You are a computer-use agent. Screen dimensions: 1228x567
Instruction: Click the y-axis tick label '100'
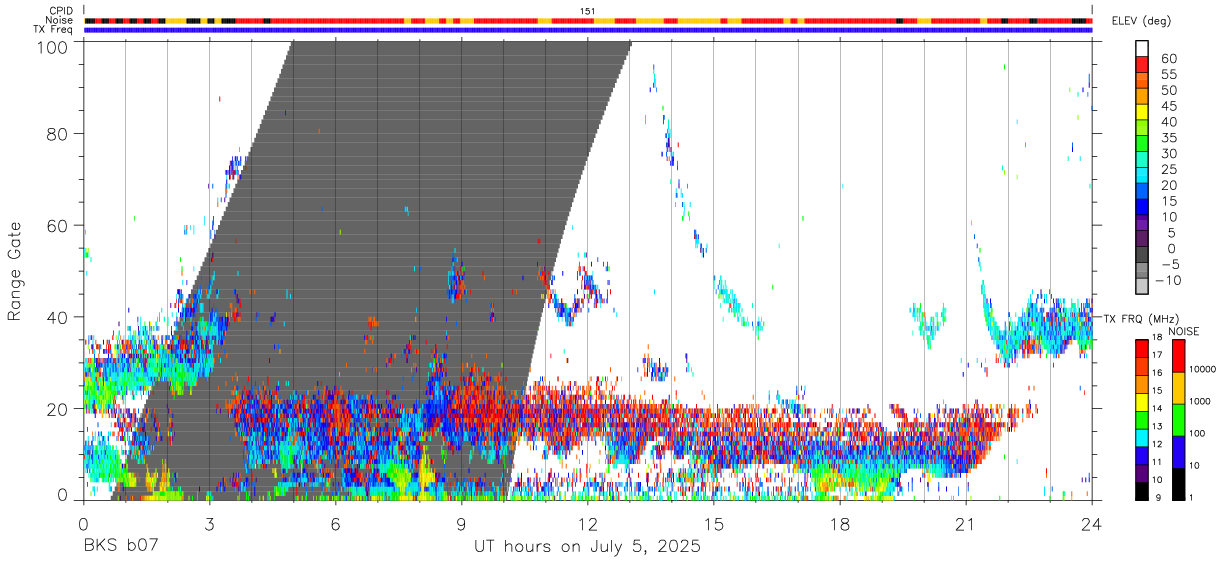tap(53, 47)
